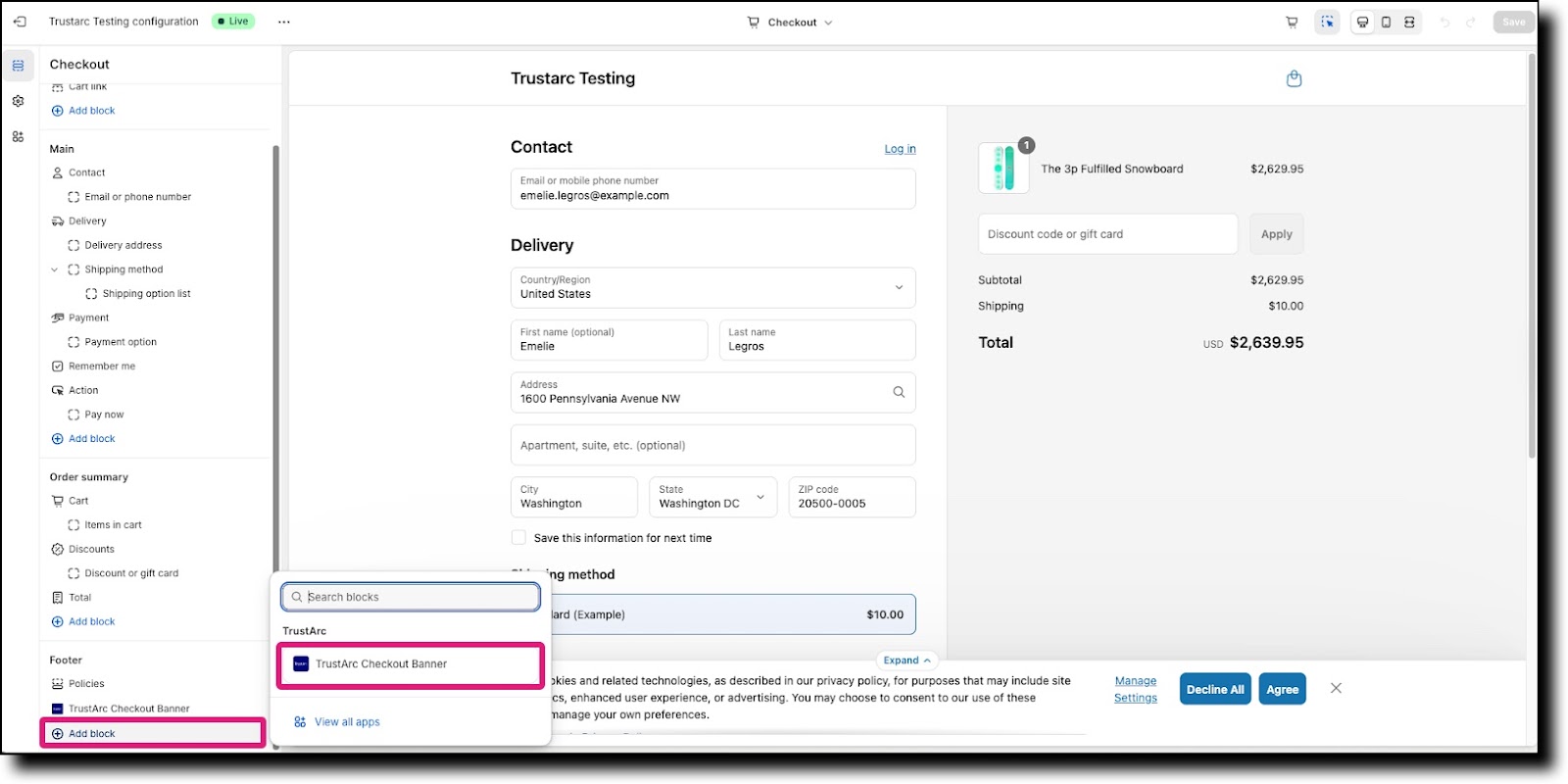Switch to fullscreen preview icon
The image size is (1568, 784).
pyautogui.click(x=1409, y=22)
